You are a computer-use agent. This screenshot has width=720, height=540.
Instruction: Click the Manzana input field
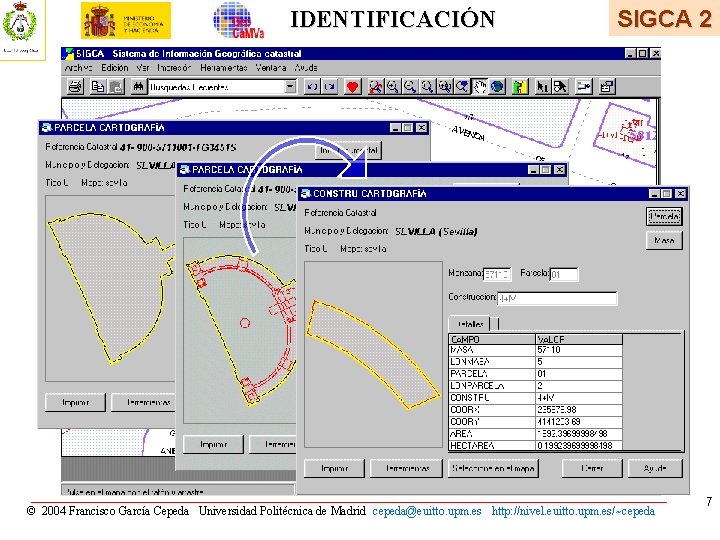[497, 275]
